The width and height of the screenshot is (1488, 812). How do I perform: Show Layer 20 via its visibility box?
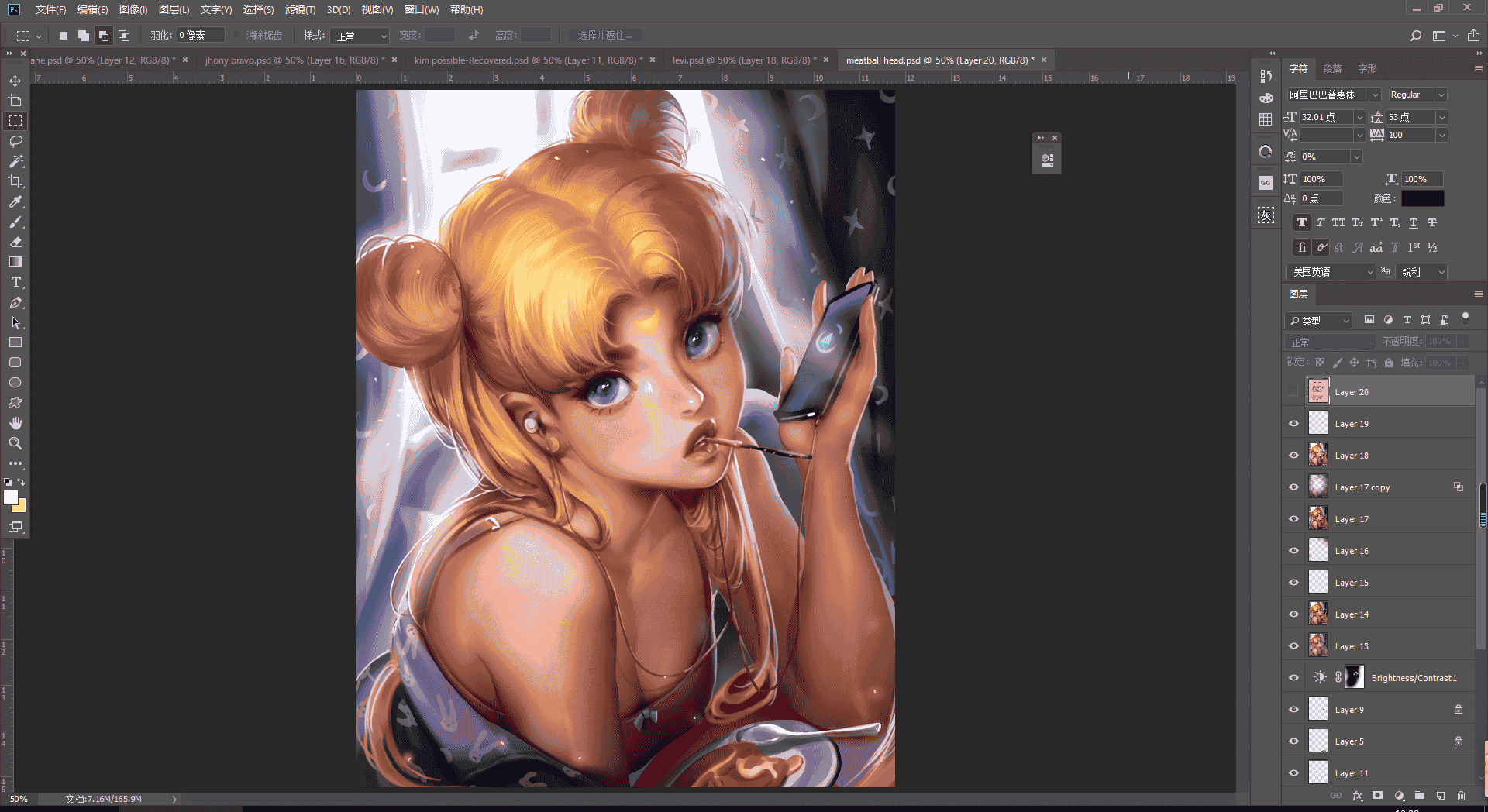pyautogui.click(x=1293, y=392)
